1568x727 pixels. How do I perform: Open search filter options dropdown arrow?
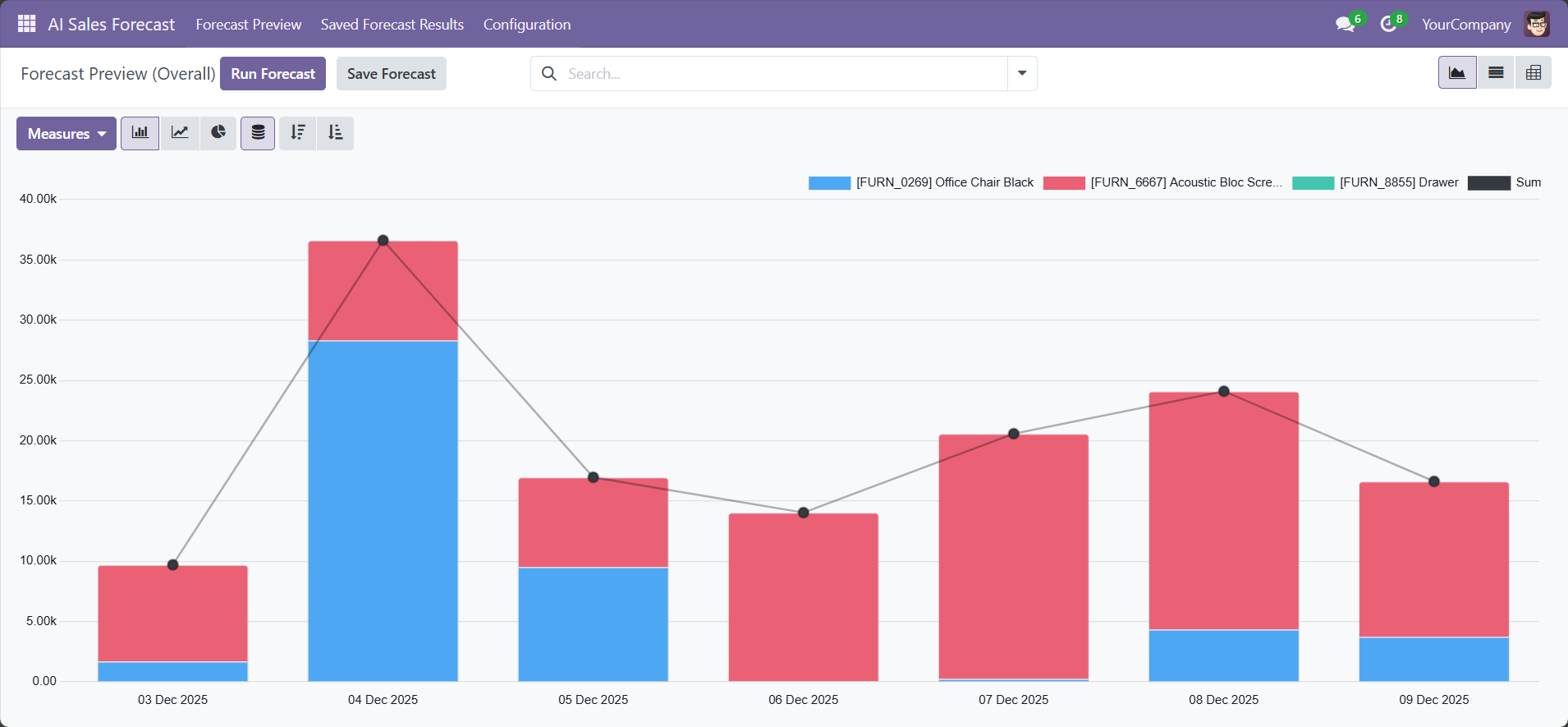1022,73
